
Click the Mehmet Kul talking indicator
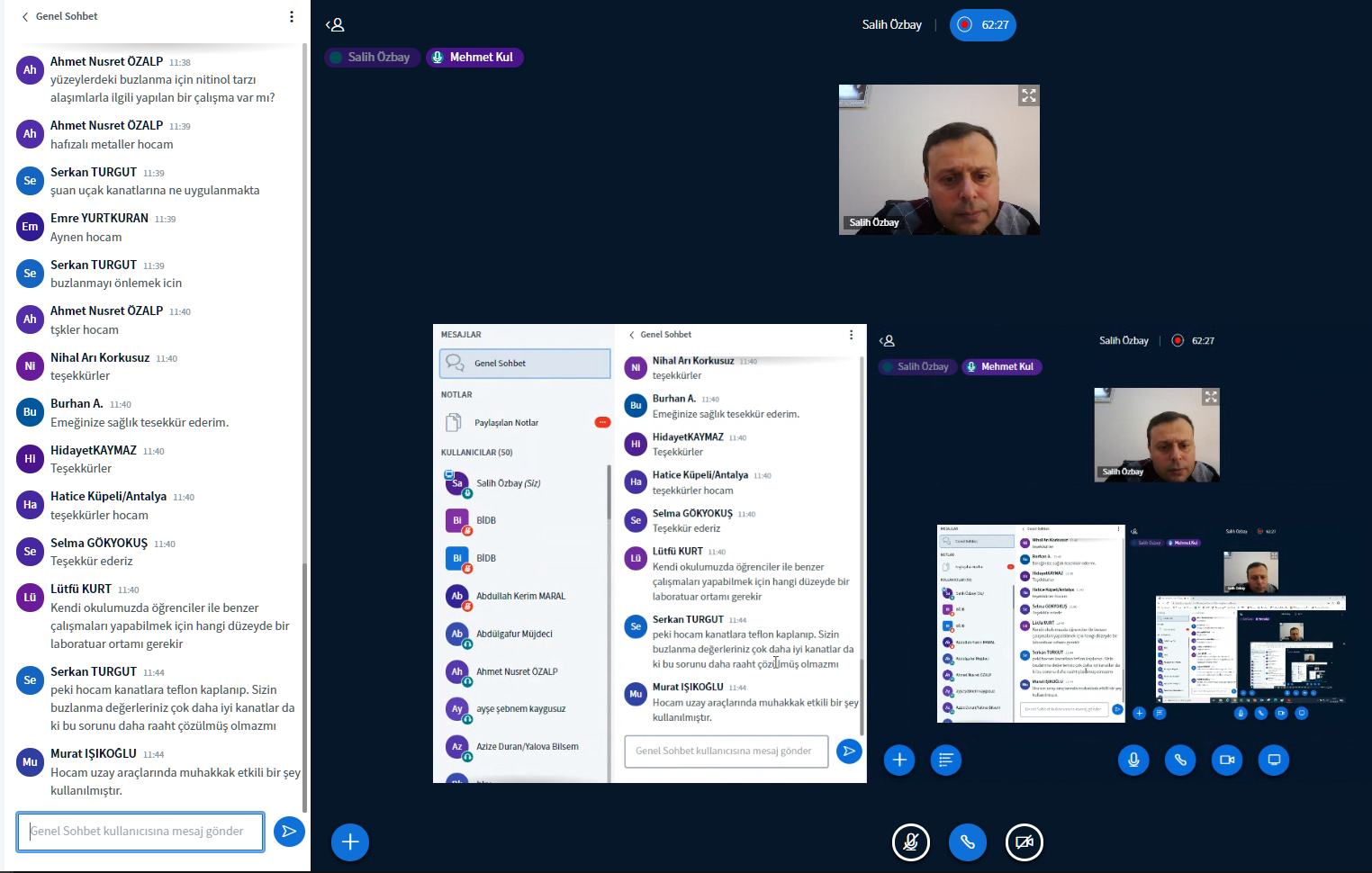474,58
